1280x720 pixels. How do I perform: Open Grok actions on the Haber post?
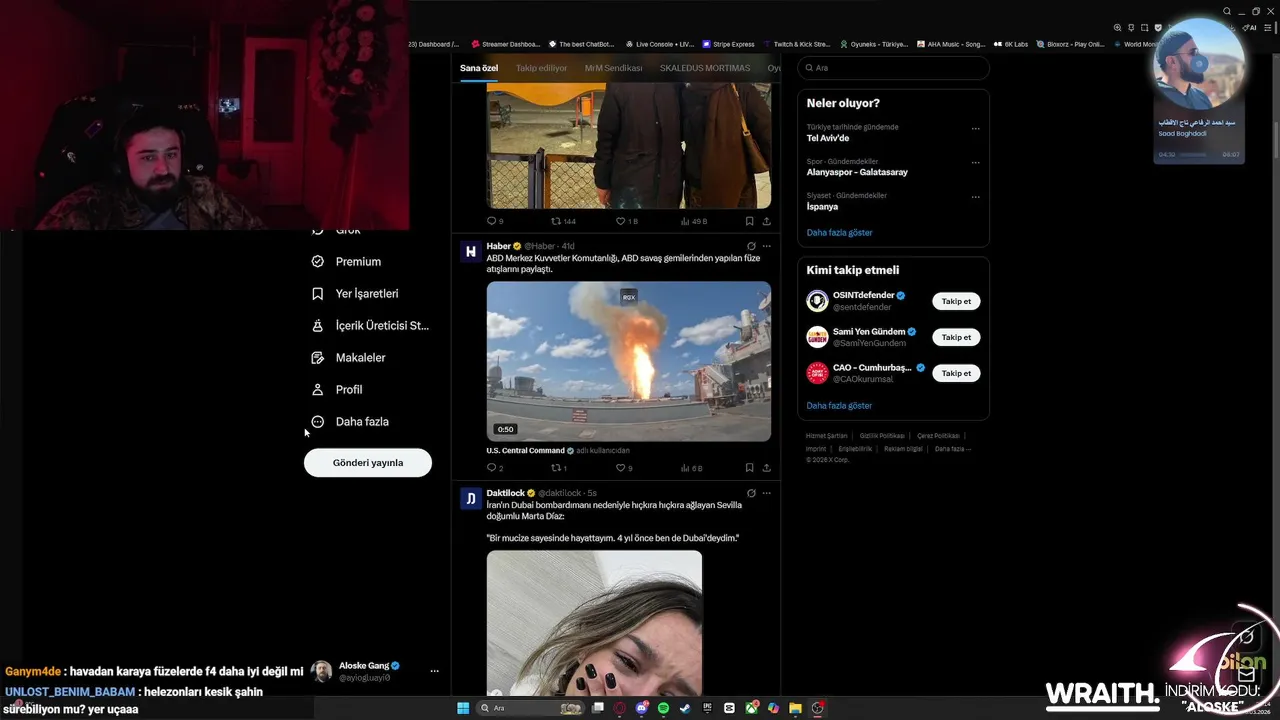751,246
